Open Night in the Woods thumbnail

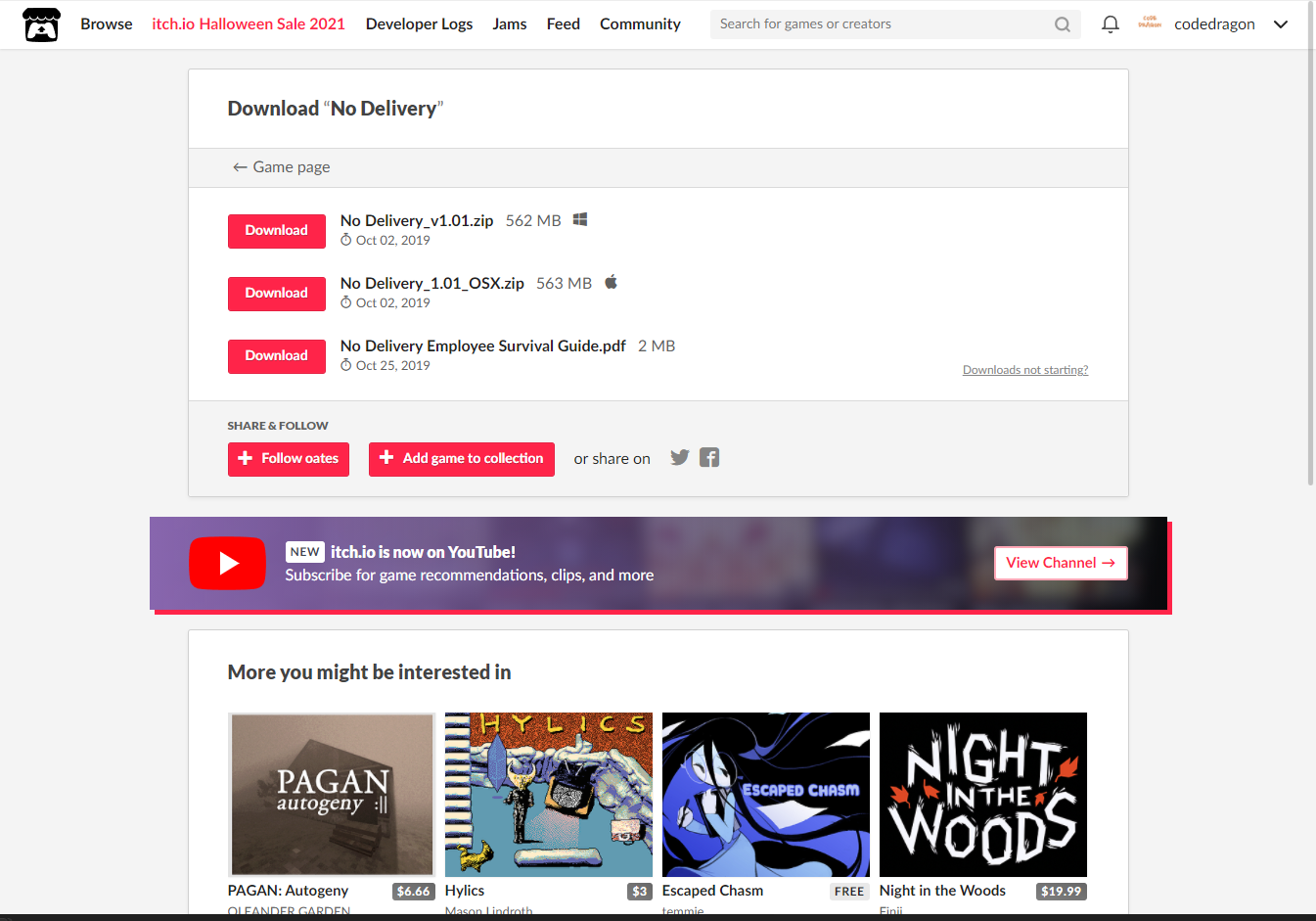click(983, 795)
